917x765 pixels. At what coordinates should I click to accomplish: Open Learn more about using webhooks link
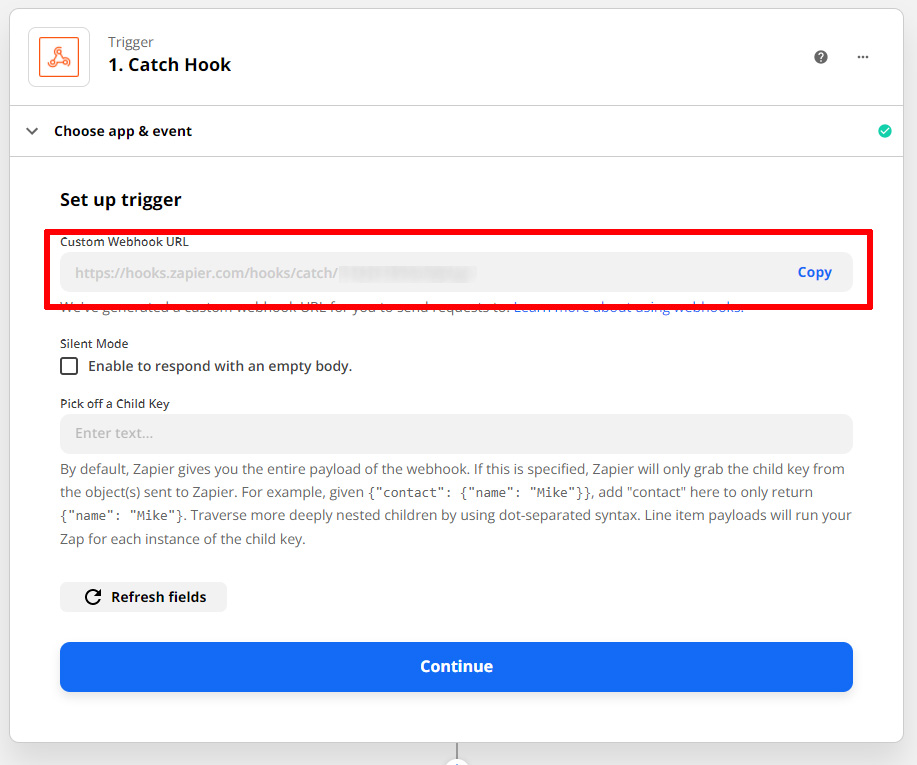point(629,307)
